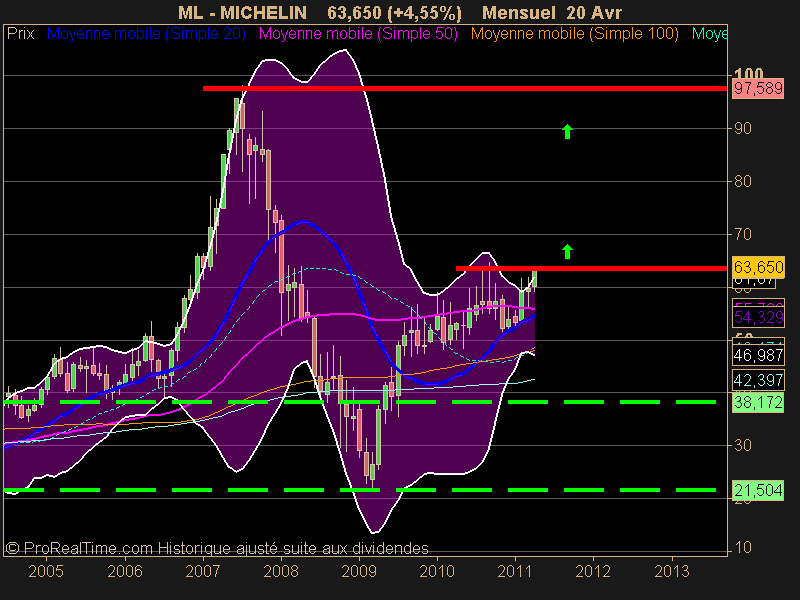Click the "ML - MICHELIN" chart title

pyautogui.click(x=242, y=13)
